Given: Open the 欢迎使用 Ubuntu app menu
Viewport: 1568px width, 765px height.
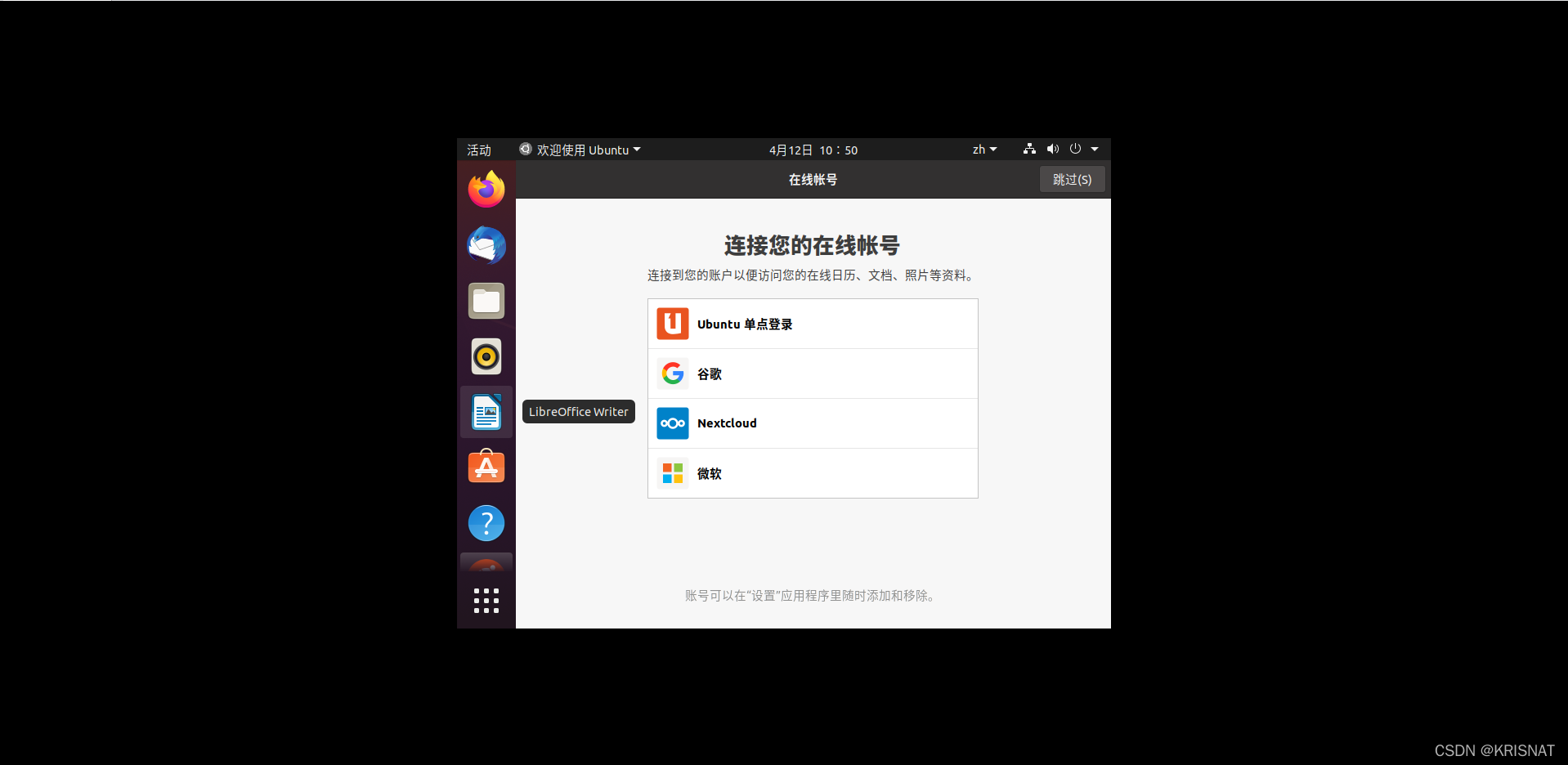Looking at the screenshot, I should (x=580, y=150).
